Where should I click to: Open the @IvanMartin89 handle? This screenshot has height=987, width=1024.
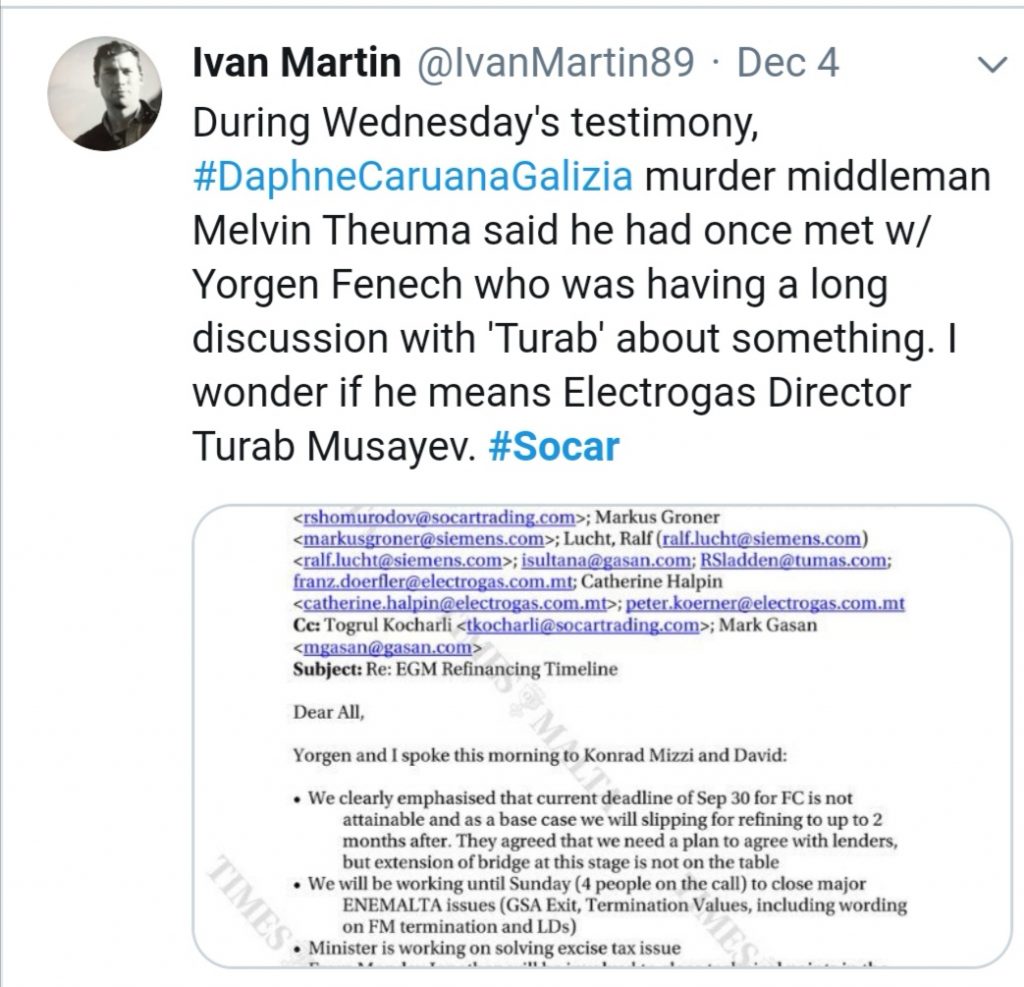pyautogui.click(x=554, y=63)
